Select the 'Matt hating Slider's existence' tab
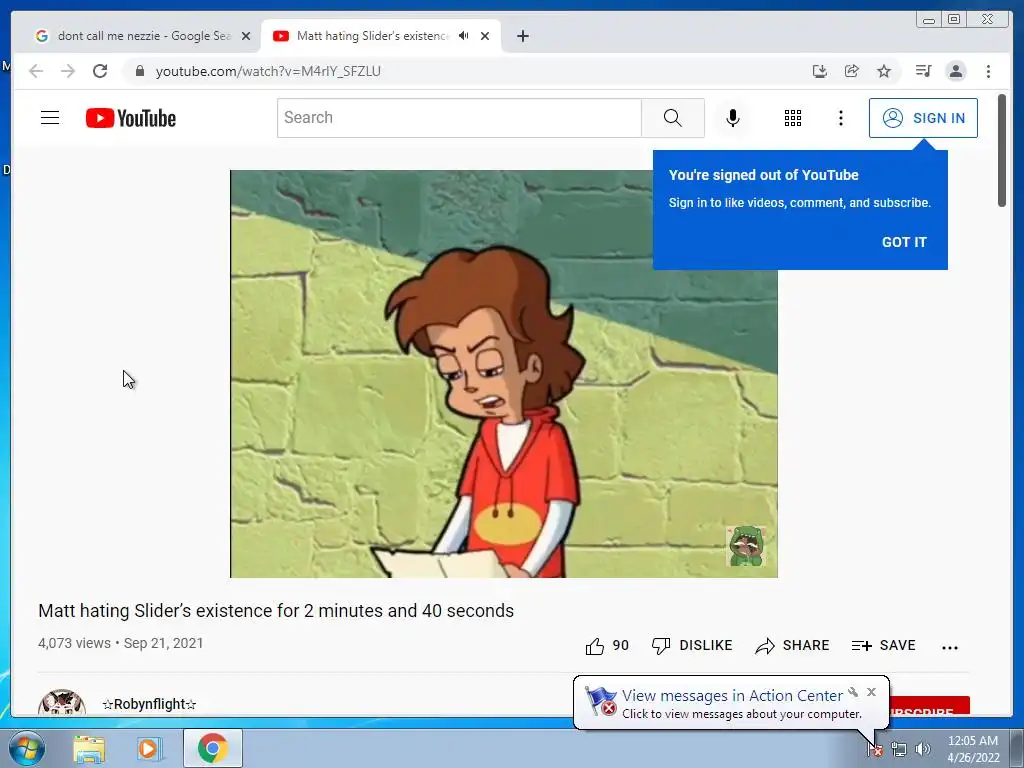Screen dimensions: 1024x768 373,36
